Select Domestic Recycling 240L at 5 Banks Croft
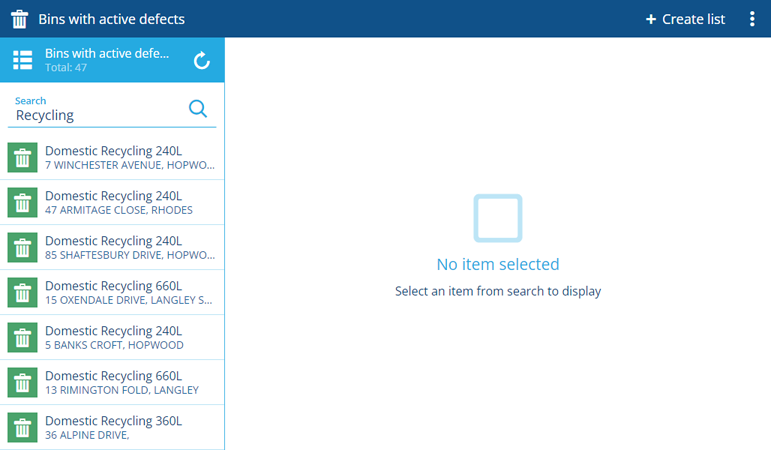The width and height of the screenshot is (771, 450). 112,337
